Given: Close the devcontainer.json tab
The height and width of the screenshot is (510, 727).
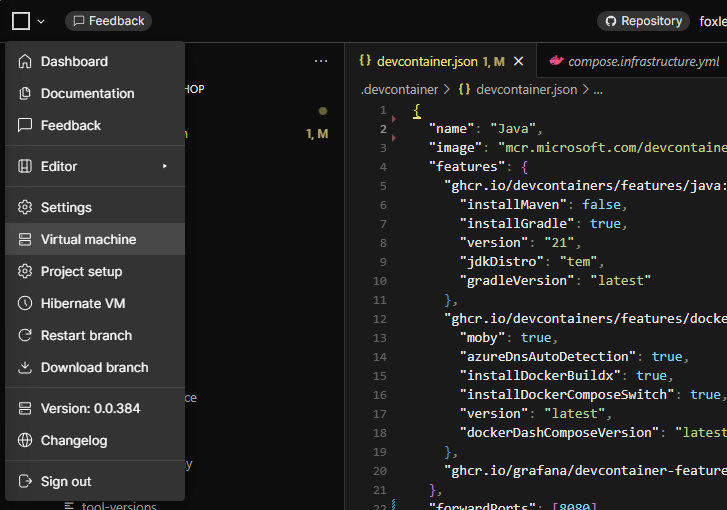Looking at the screenshot, I should 519,61.
